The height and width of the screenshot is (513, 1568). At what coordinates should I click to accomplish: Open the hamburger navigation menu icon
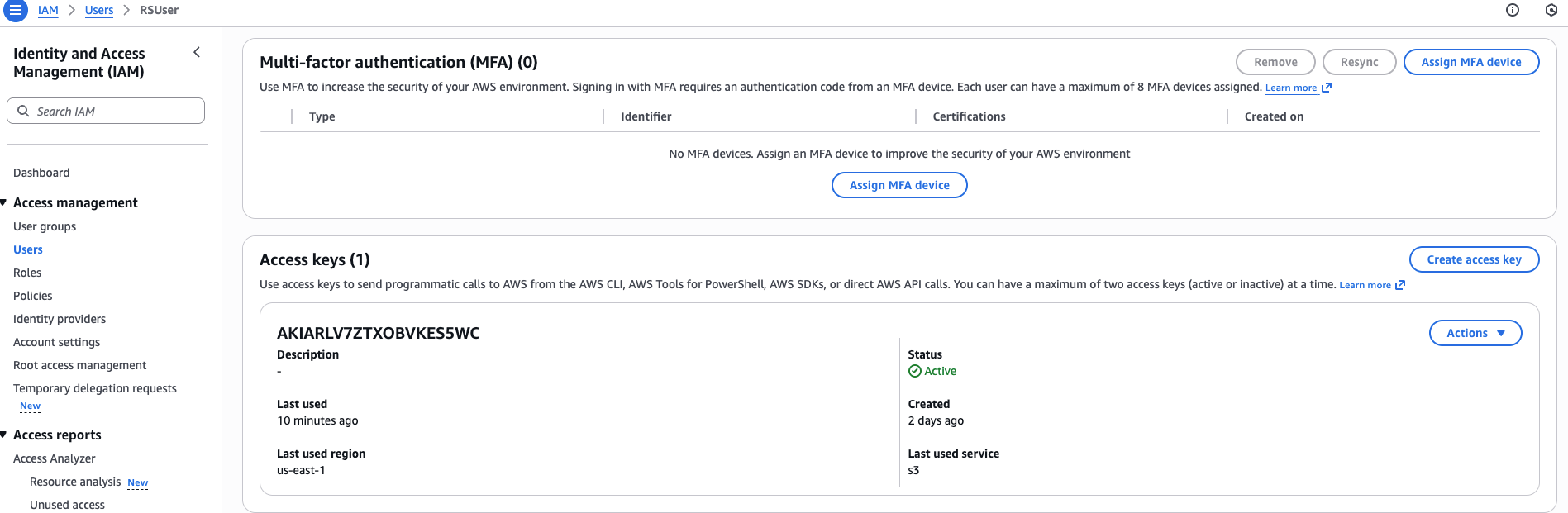point(16,10)
